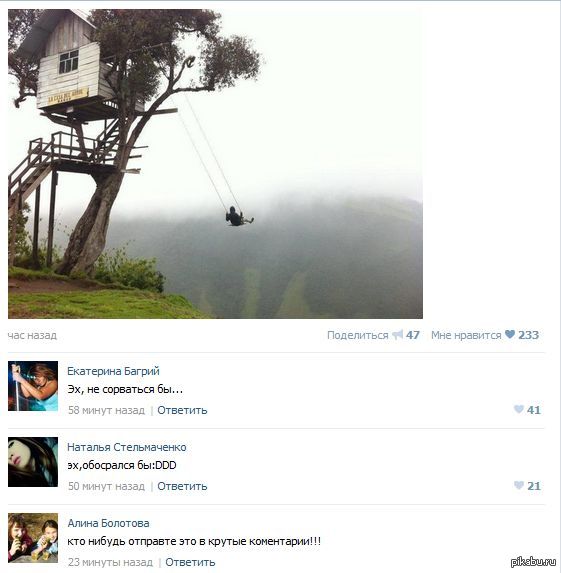561x573 pixels.
Task: Click the час назад post timestamp
Action: point(32,335)
